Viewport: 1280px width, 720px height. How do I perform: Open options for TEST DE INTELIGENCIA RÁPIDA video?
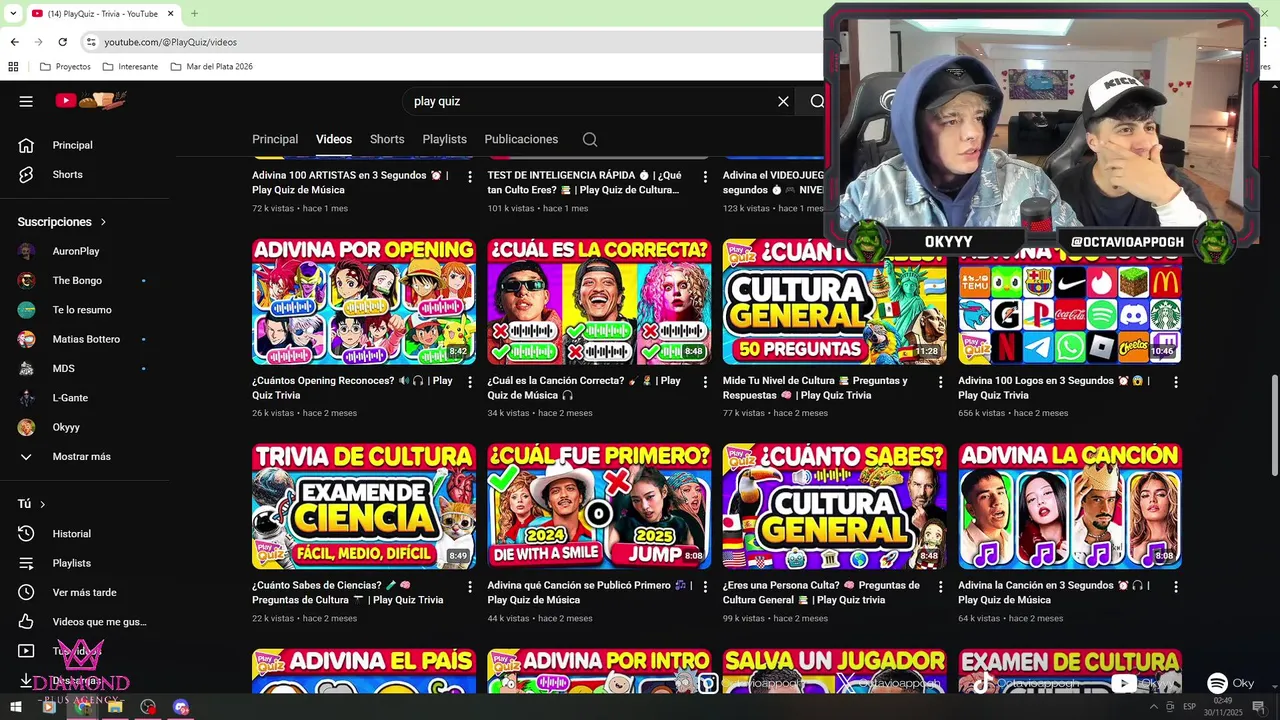coord(705,176)
